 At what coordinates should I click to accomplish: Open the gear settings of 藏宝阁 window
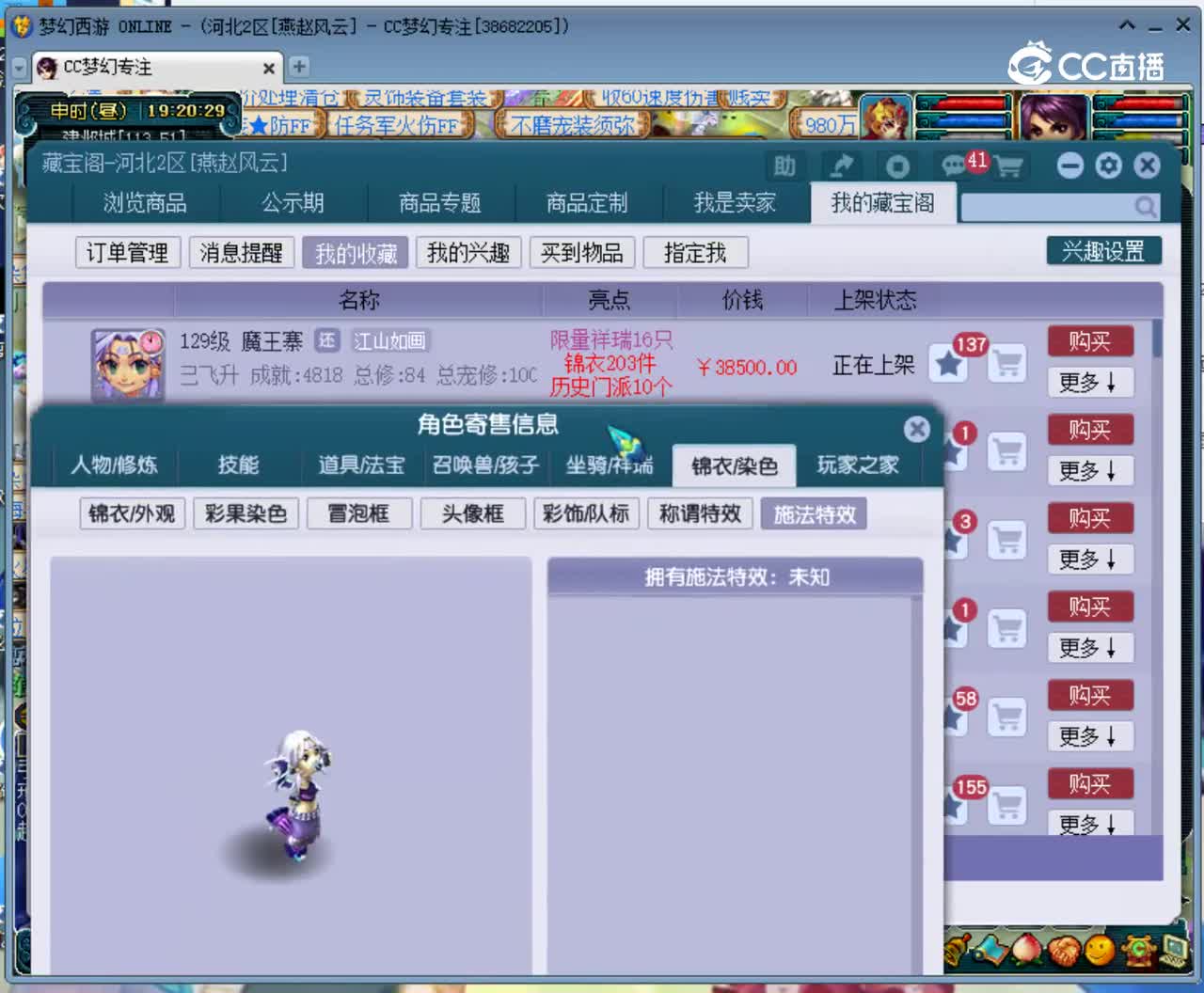click(x=1109, y=165)
